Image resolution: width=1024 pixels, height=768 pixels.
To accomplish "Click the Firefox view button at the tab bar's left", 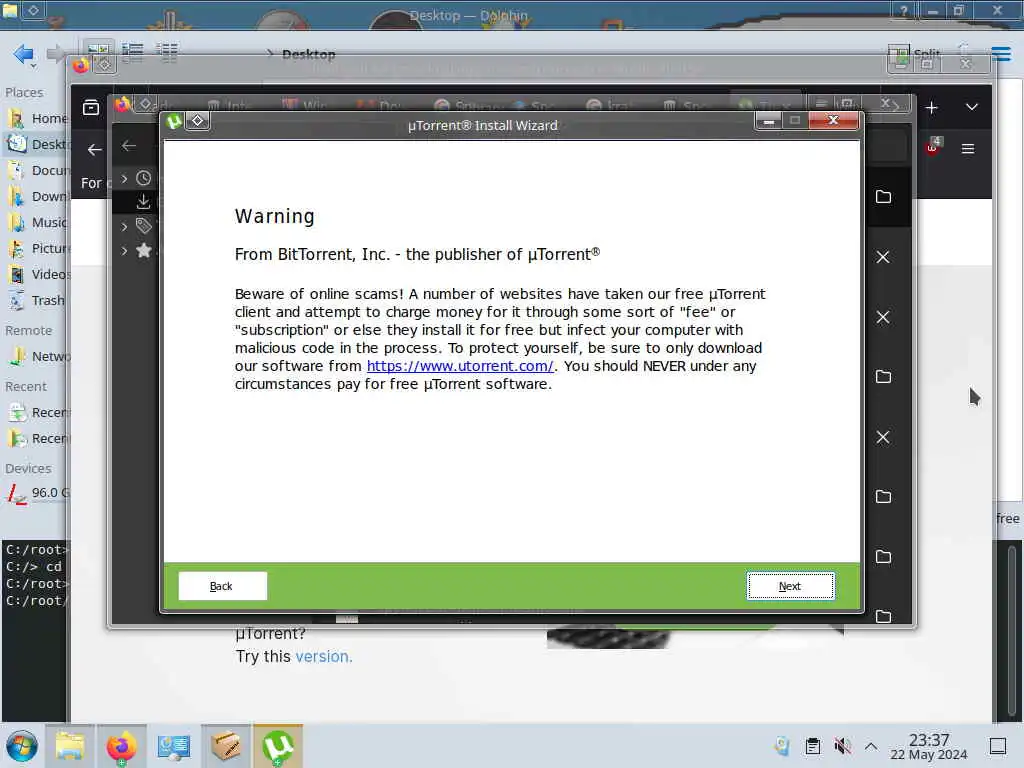I will tap(91, 107).
